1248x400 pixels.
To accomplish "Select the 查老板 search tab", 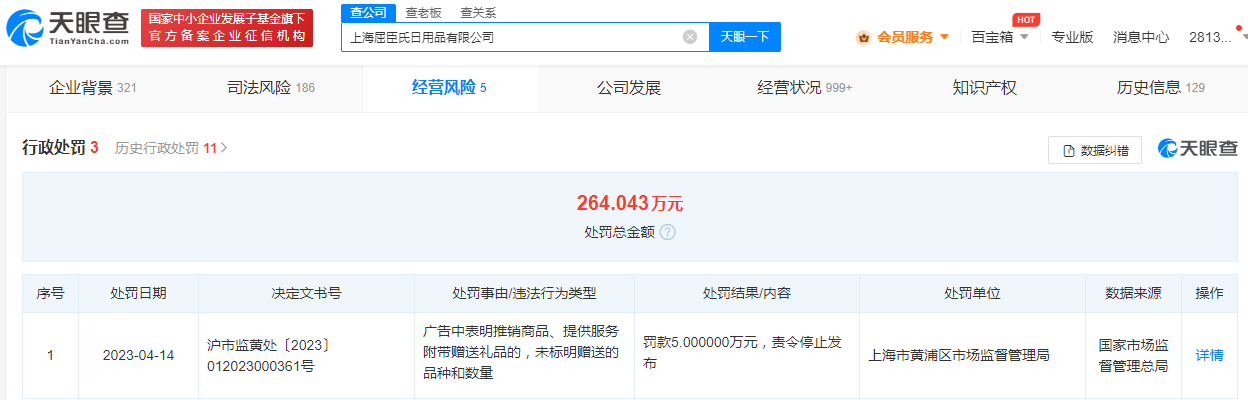I will pos(423,13).
